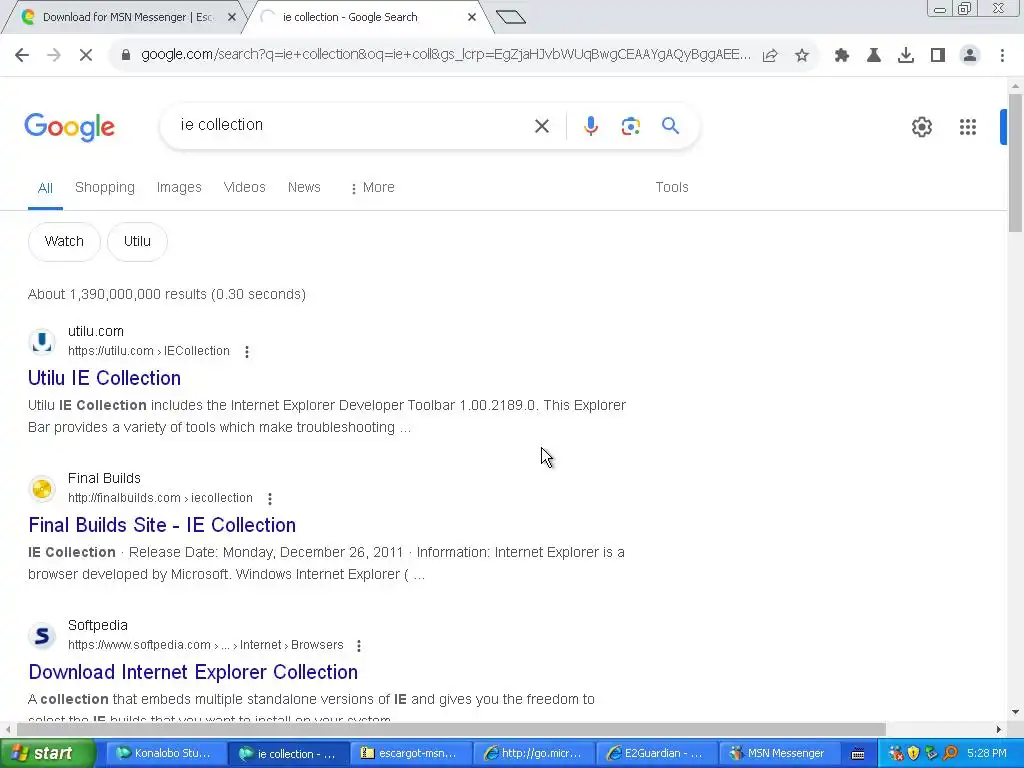The height and width of the screenshot is (768, 1024).
Task: Switch to Images results
Action: coord(179,187)
